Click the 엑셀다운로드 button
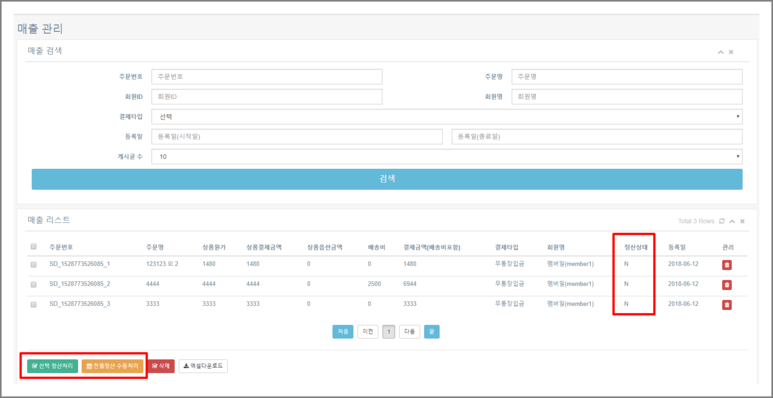The image size is (773, 398). pos(203,366)
